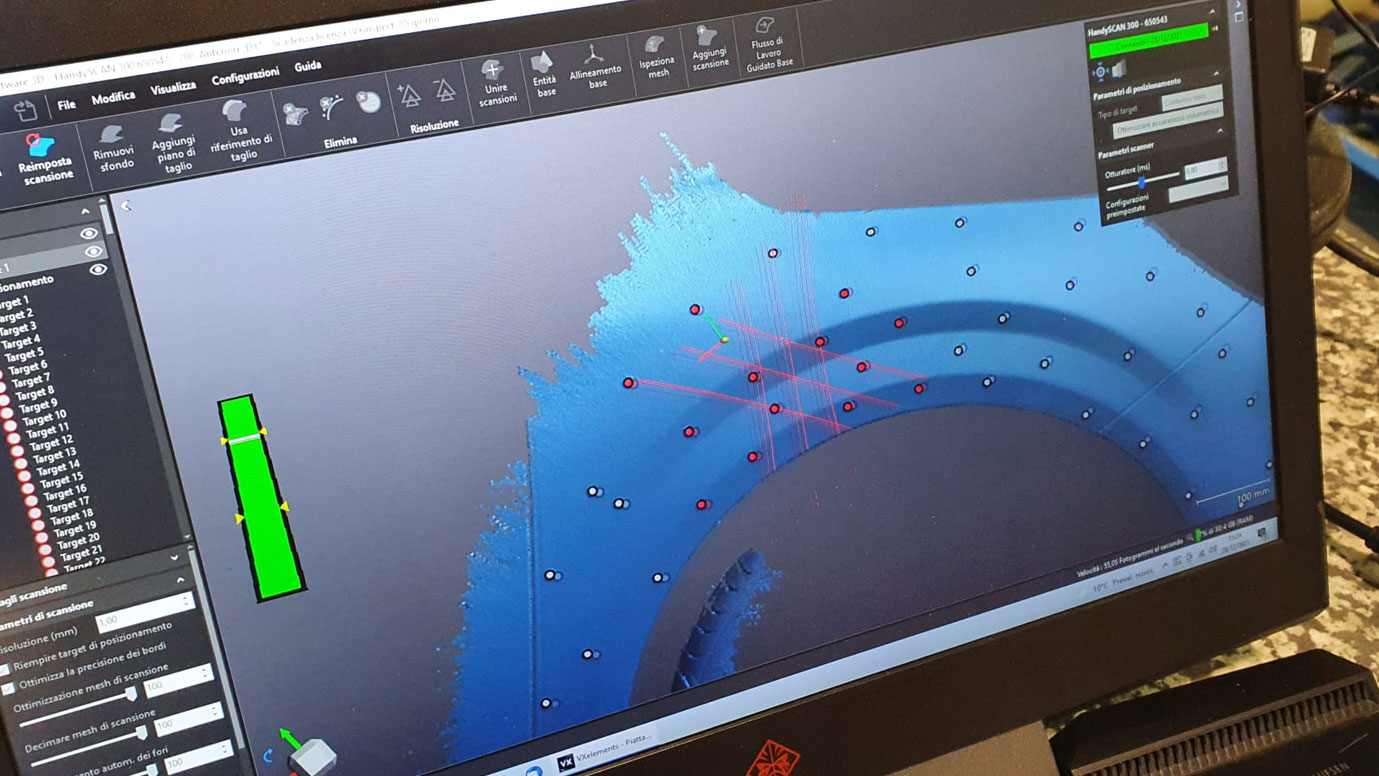Click the Aggiungi scansione icon
Image resolution: width=1379 pixels, height=776 pixels.
click(709, 49)
